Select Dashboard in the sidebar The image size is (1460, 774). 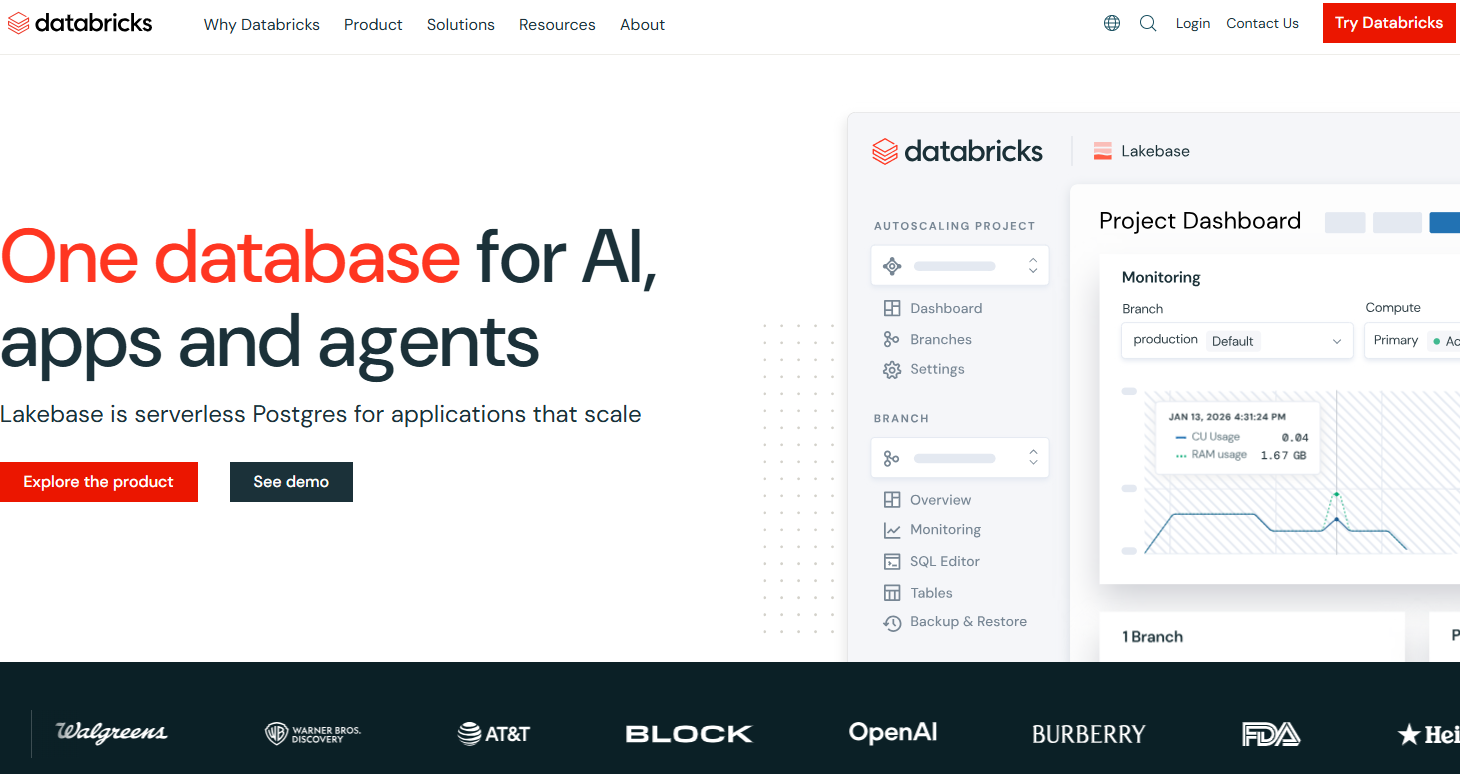tap(946, 308)
